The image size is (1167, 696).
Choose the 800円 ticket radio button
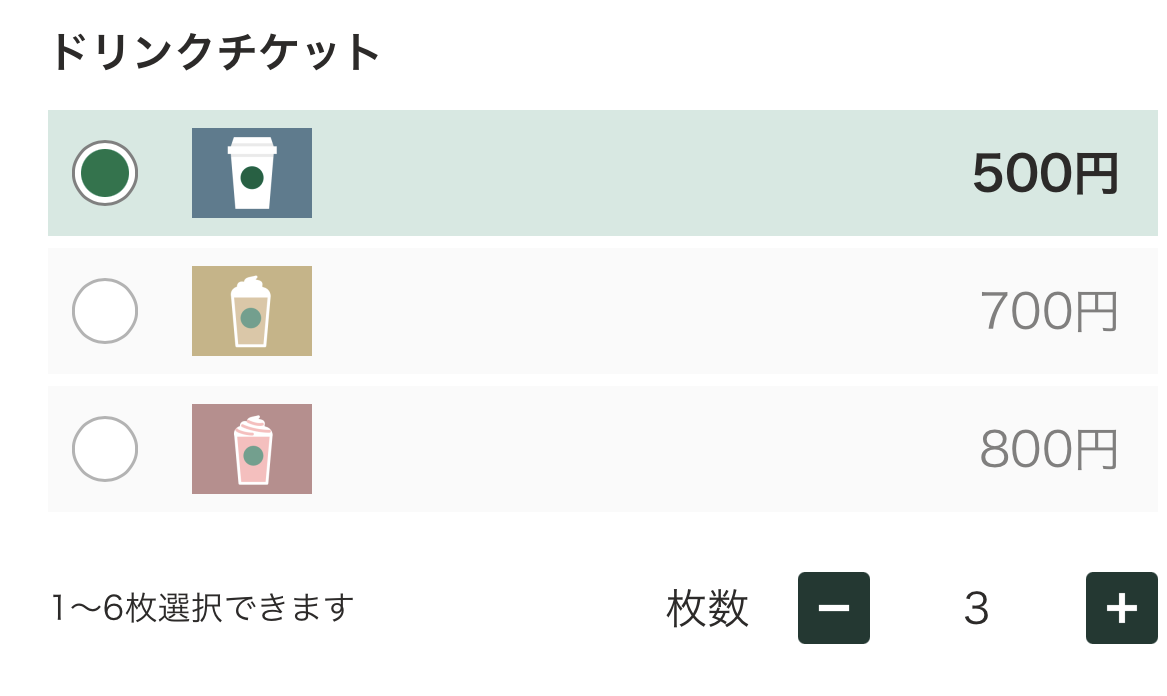click(105, 449)
